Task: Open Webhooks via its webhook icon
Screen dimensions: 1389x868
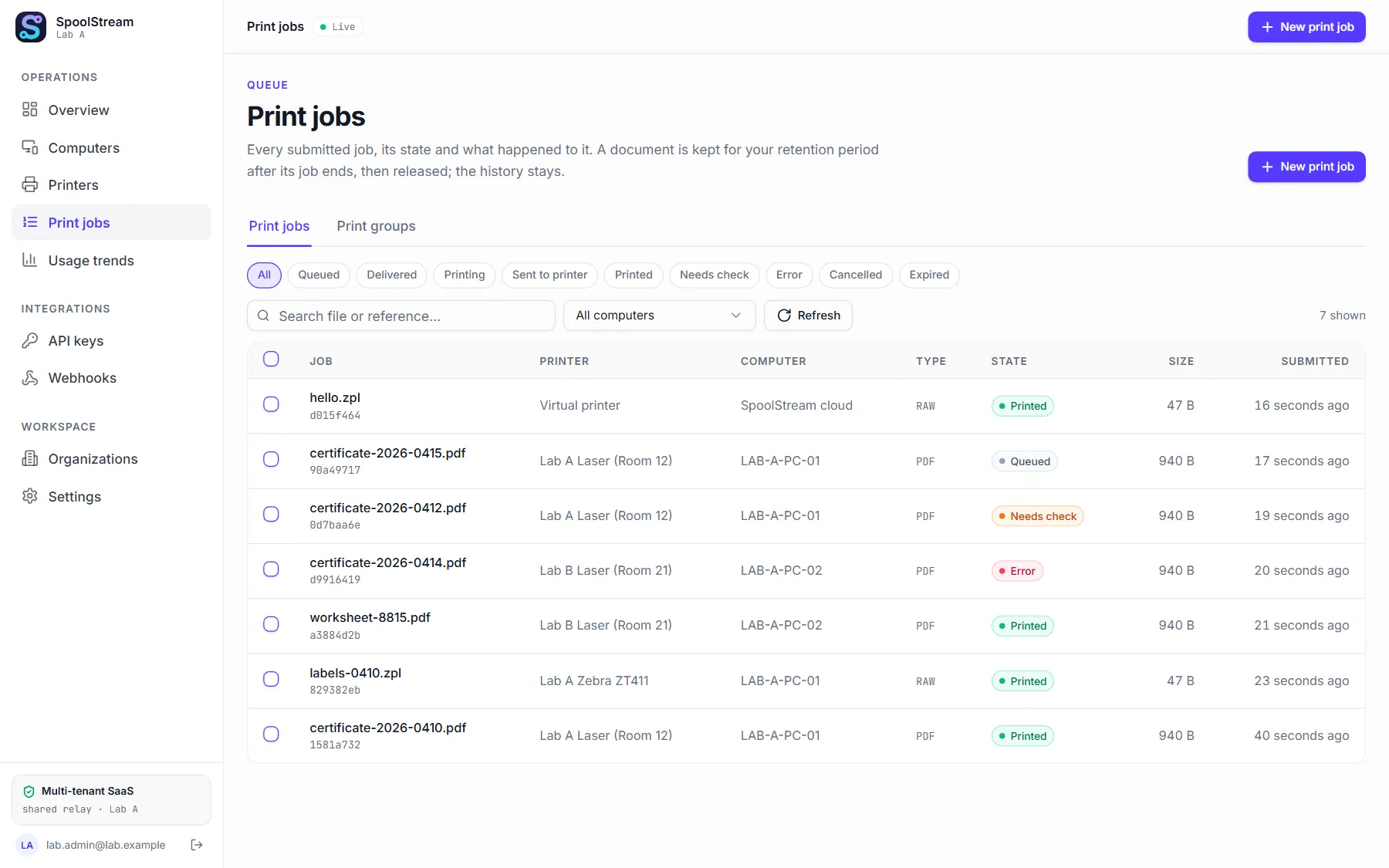Action: point(30,377)
